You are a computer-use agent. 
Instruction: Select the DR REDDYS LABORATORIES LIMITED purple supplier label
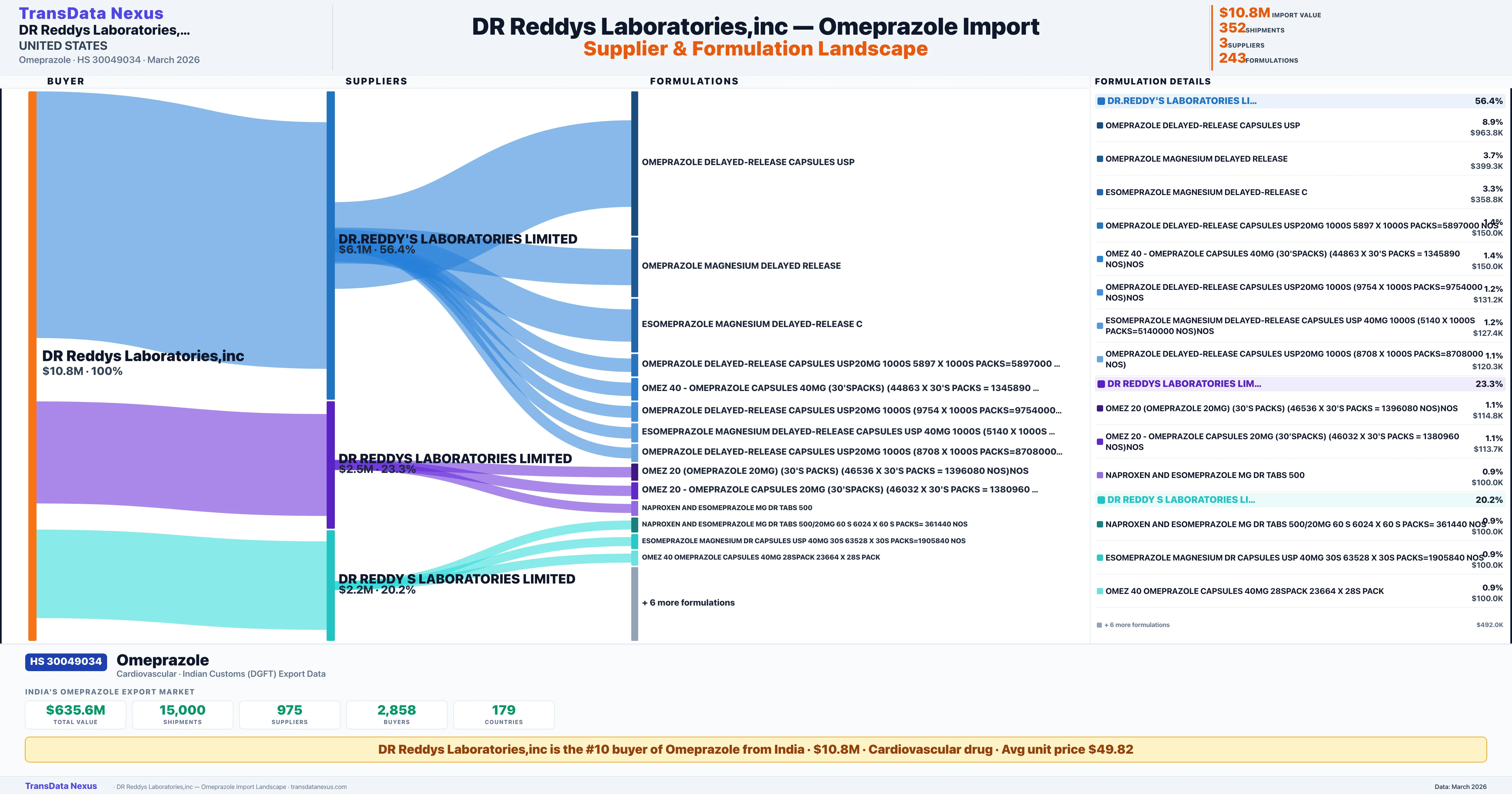pyautogui.click(x=455, y=459)
